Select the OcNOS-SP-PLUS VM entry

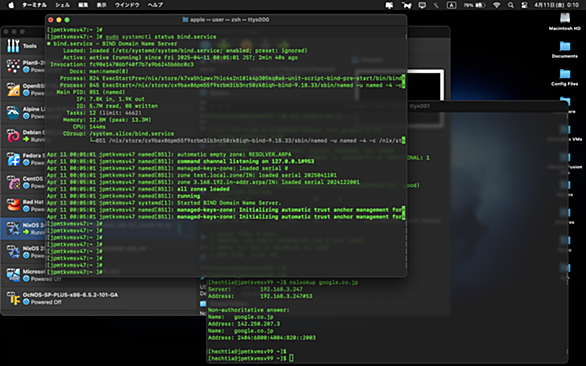(x=99, y=298)
